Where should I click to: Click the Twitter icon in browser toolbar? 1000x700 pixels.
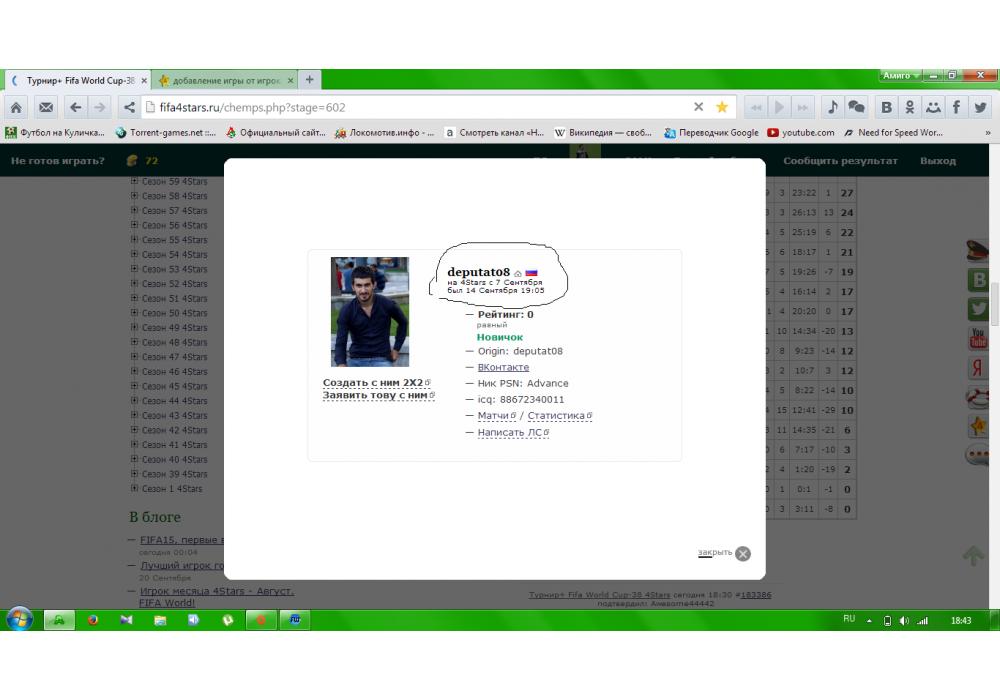pyautogui.click(x=980, y=107)
